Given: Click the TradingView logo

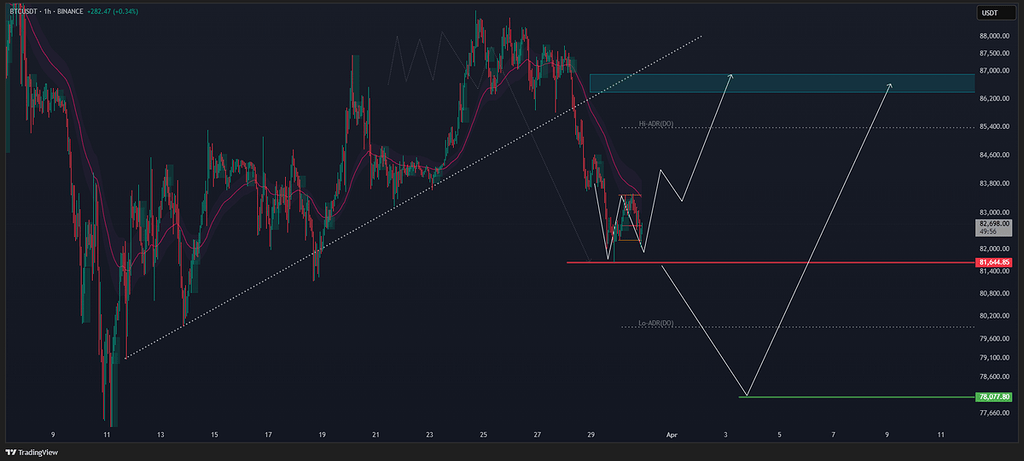Looking at the screenshot, I should 30,451.
